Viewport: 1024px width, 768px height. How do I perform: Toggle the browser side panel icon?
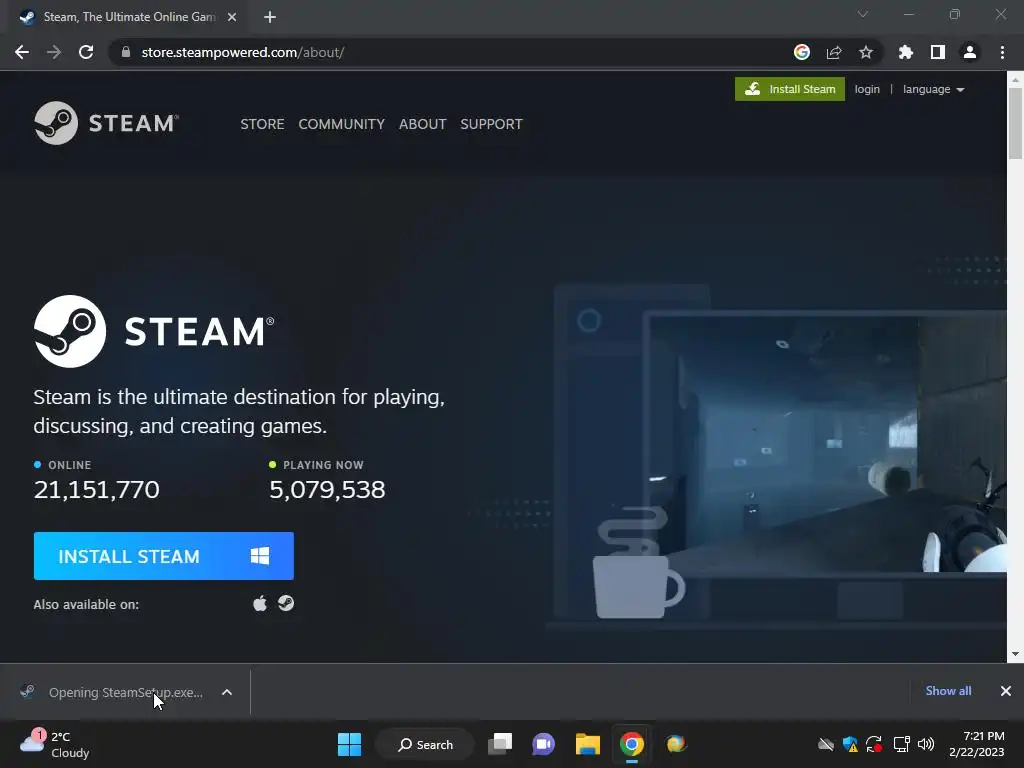pyautogui.click(x=938, y=52)
